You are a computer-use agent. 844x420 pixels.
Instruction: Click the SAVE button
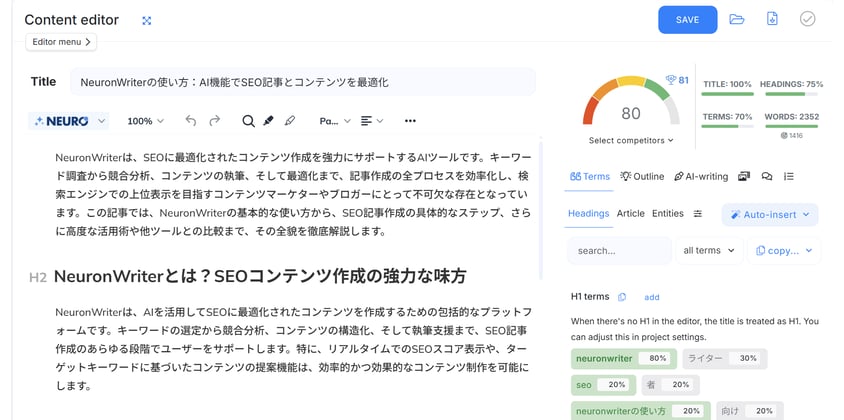(687, 20)
